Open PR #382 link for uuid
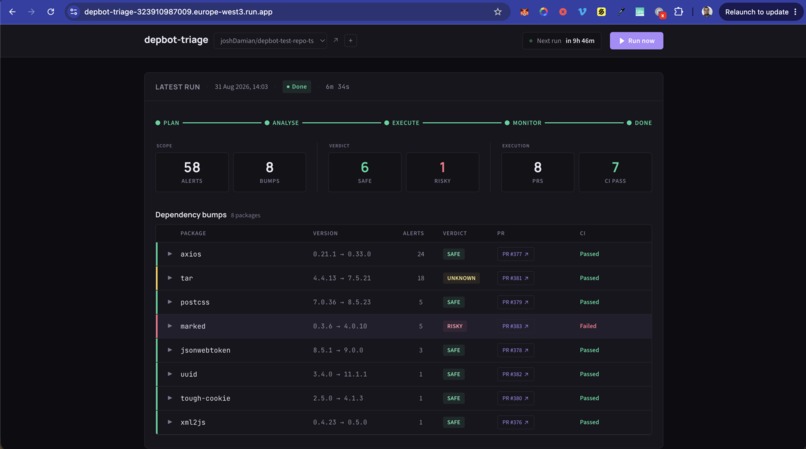This screenshot has width=806, height=449. pyautogui.click(x=515, y=374)
